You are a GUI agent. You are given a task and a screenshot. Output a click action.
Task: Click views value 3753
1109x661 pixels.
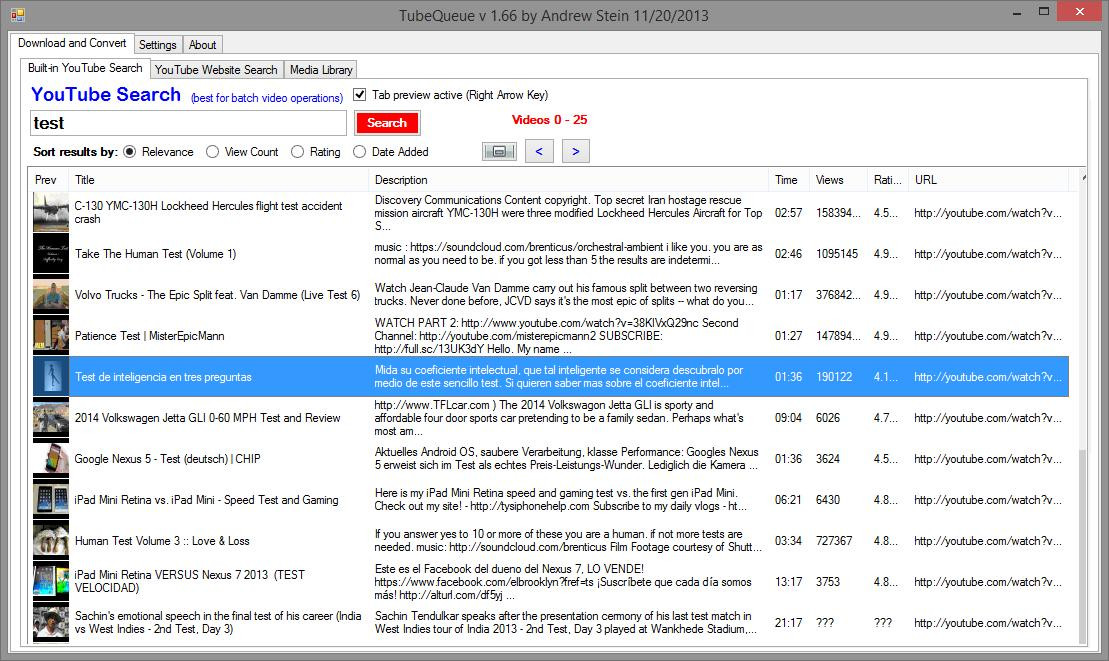pos(828,582)
